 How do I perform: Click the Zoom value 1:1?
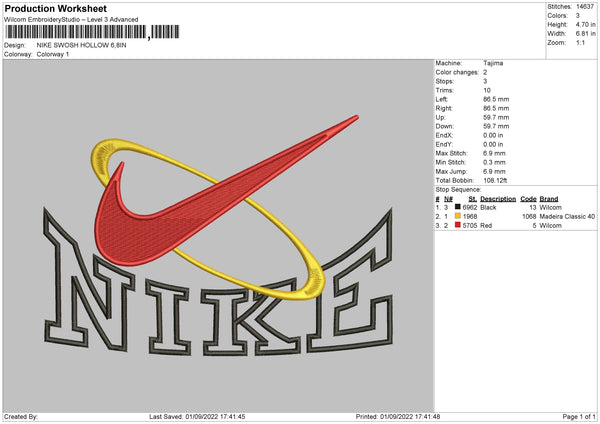coord(580,42)
